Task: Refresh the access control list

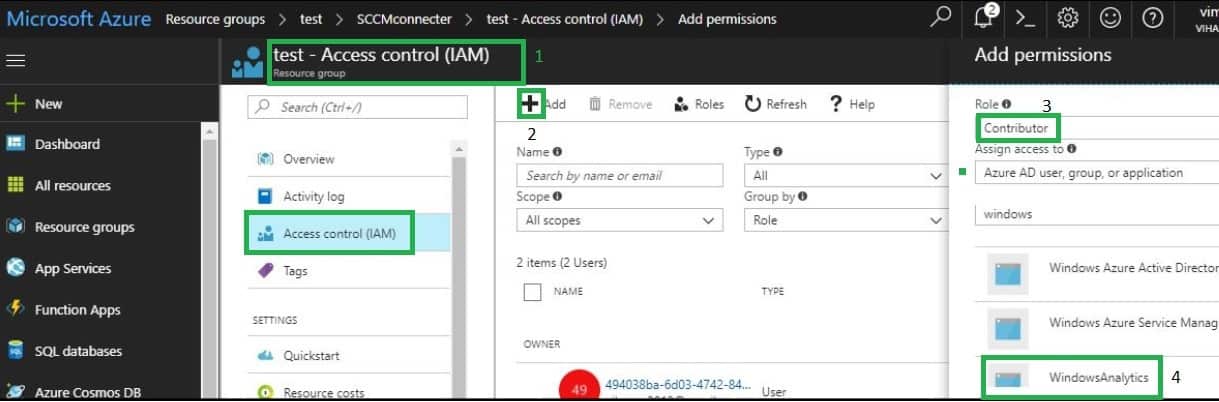Action: (x=776, y=104)
